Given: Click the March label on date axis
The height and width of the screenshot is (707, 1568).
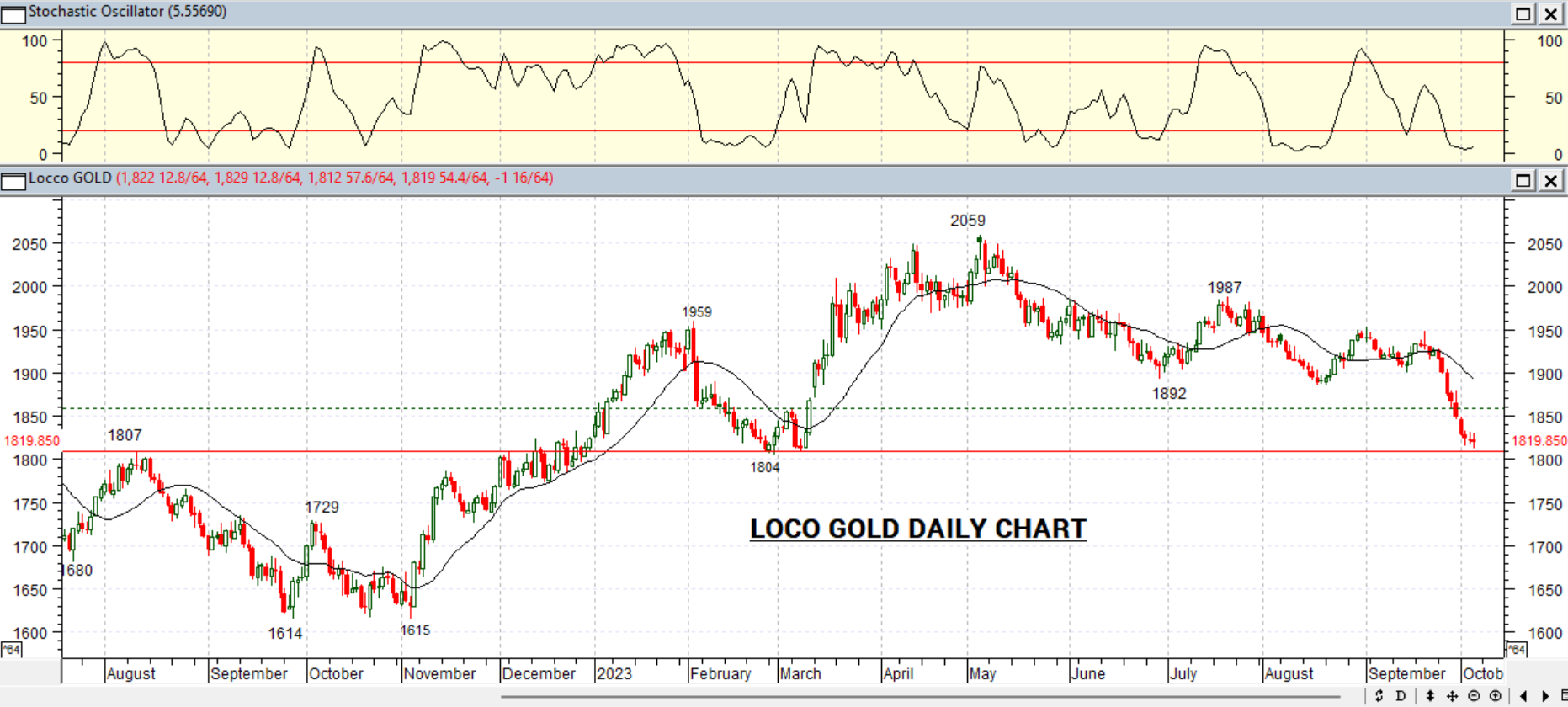Looking at the screenshot, I should point(800,674).
